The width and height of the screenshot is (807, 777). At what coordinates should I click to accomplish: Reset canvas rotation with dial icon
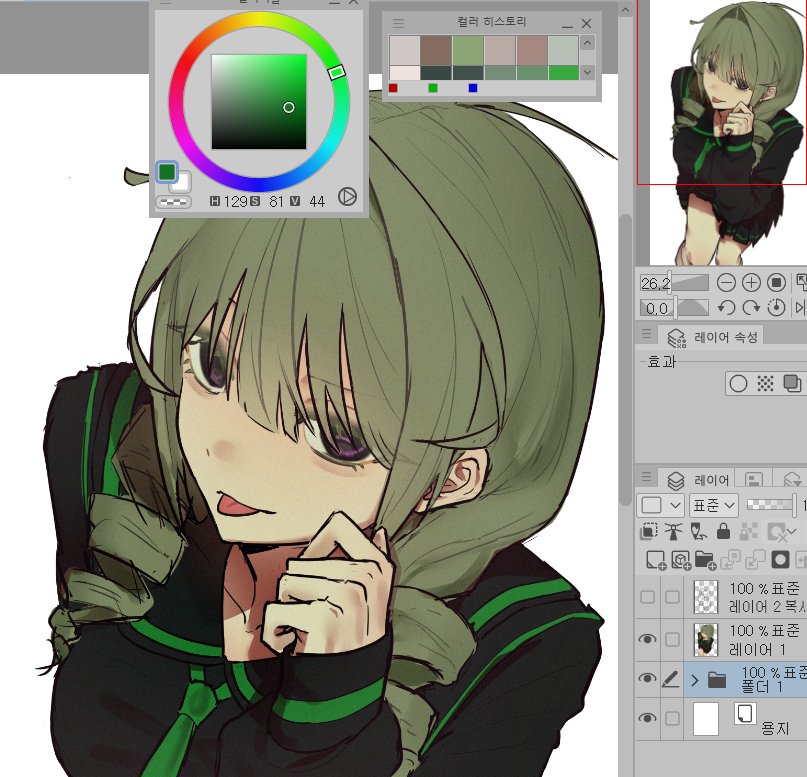pos(777,308)
